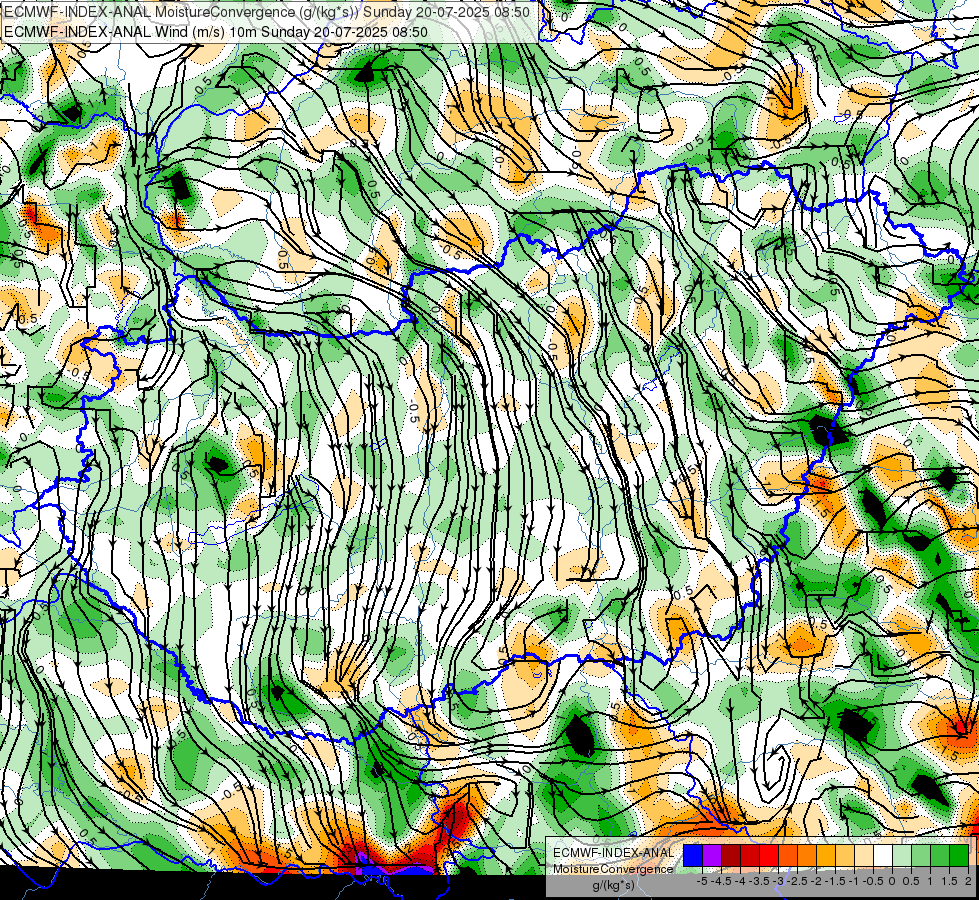Viewport: 979px width, 900px height.
Task: Click the legend swatch between -1.5 and -1
Action: click(845, 856)
